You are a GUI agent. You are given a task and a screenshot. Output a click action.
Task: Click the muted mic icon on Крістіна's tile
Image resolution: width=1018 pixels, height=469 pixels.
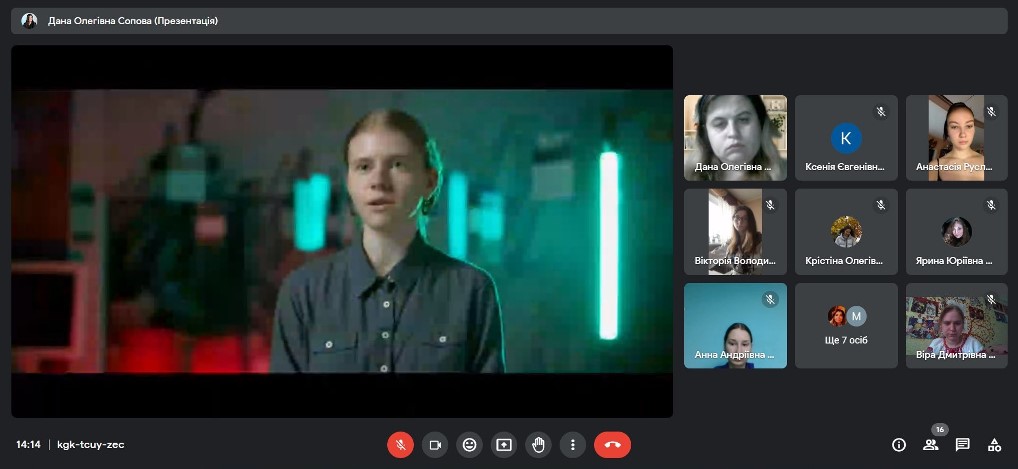point(881,205)
